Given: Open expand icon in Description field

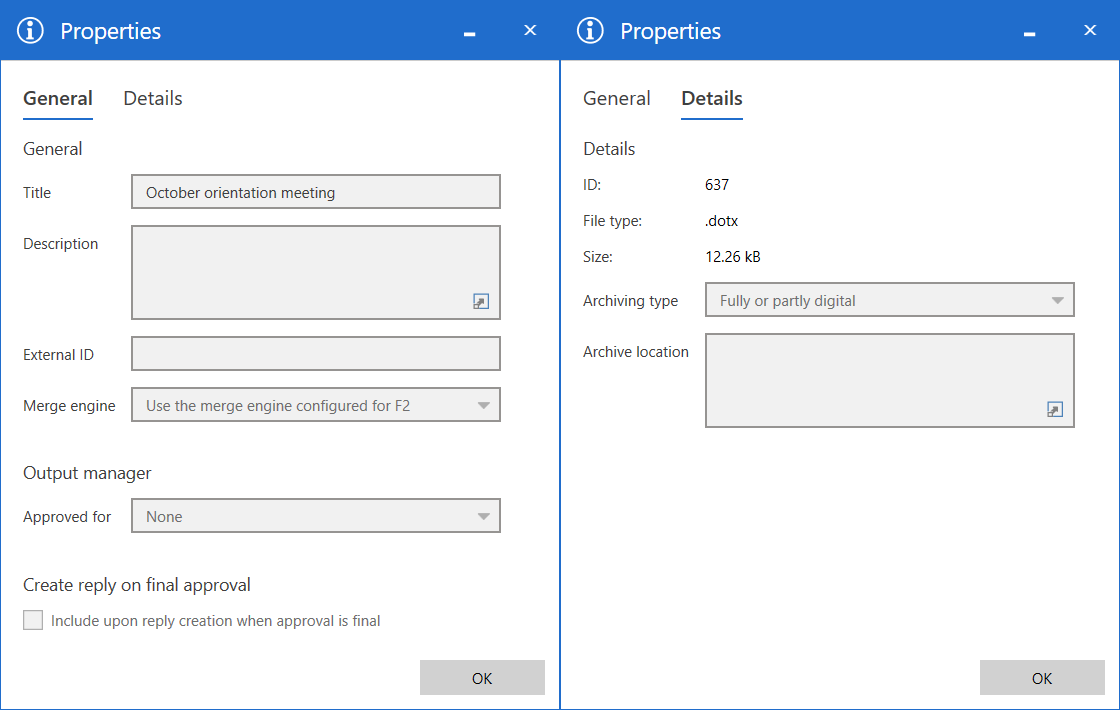Looking at the screenshot, I should [481, 301].
